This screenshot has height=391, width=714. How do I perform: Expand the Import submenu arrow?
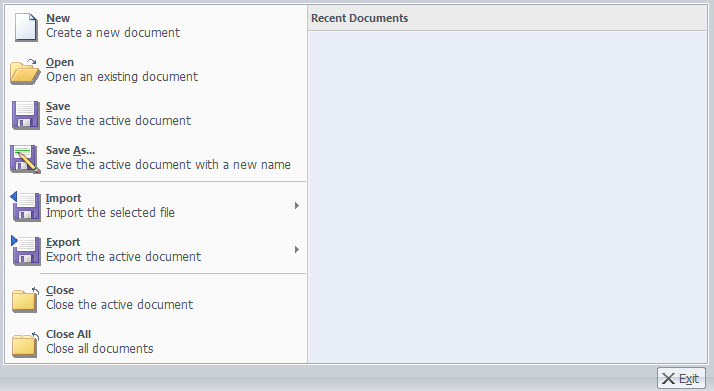[296, 206]
